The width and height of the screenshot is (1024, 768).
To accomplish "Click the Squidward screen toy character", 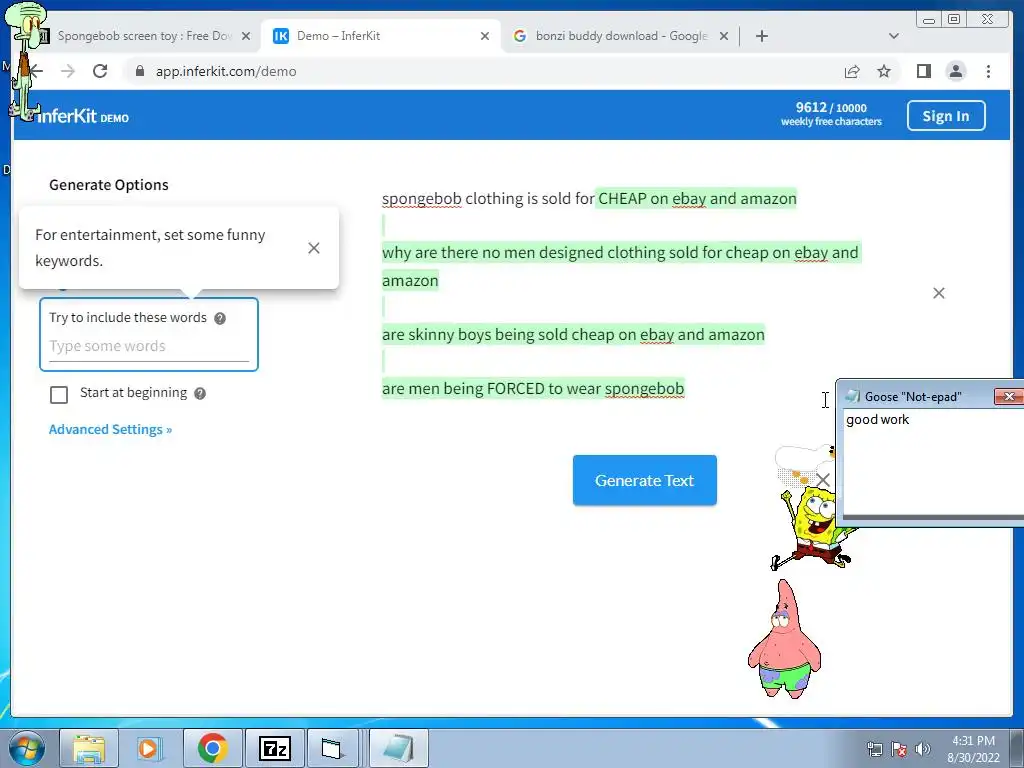I will pos(25,62).
